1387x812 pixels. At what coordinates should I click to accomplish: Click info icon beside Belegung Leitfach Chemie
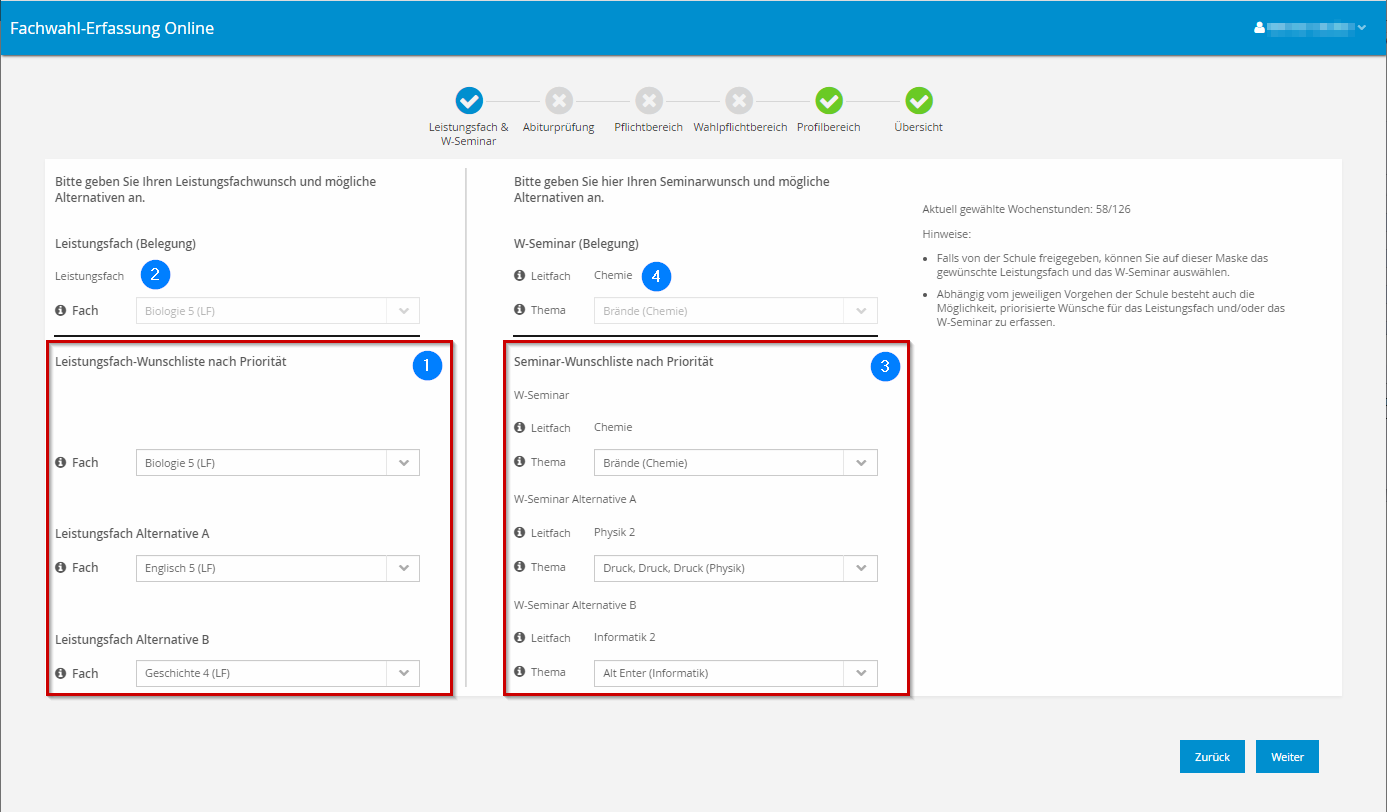(519, 275)
